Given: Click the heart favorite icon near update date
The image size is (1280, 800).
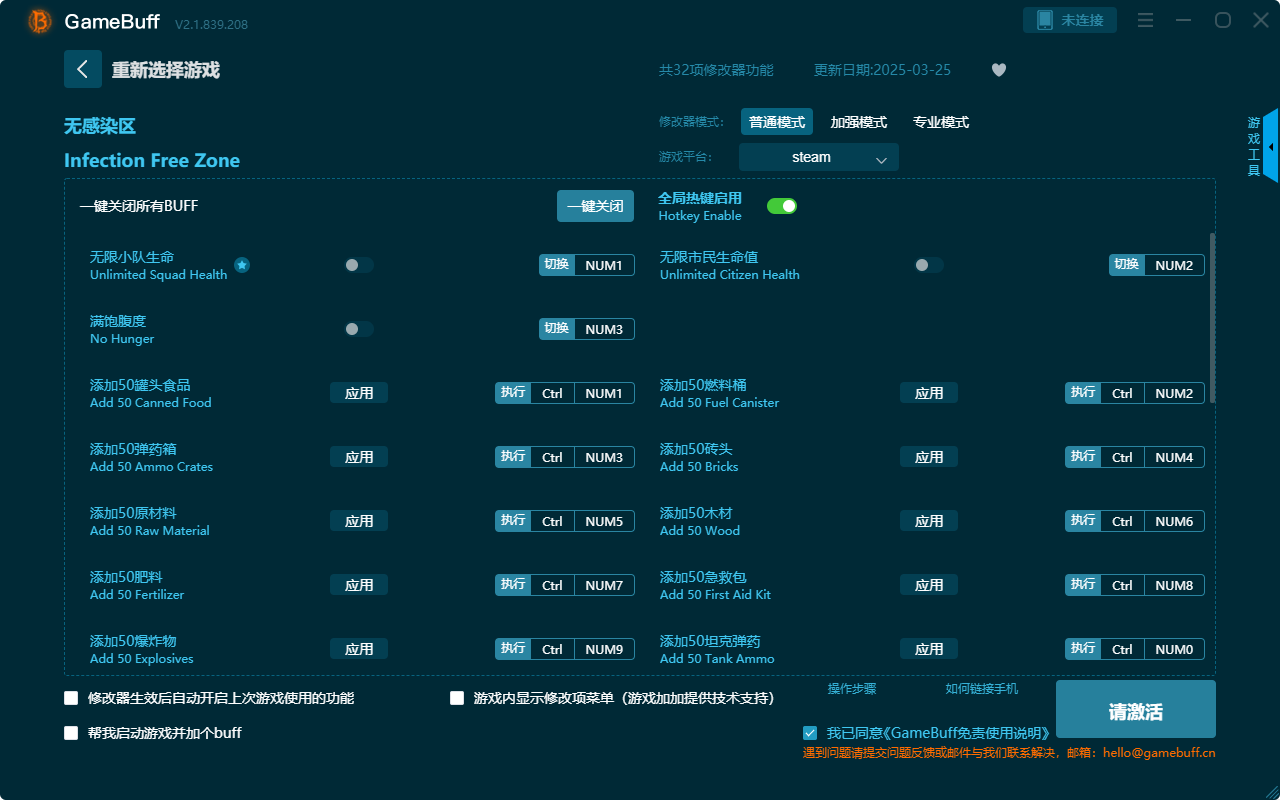Looking at the screenshot, I should point(998,70).
